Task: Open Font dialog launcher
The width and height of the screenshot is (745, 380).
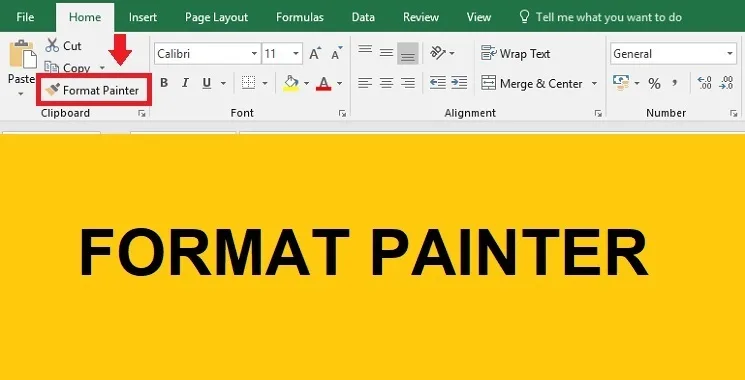Action: click(x=342, y=113)
